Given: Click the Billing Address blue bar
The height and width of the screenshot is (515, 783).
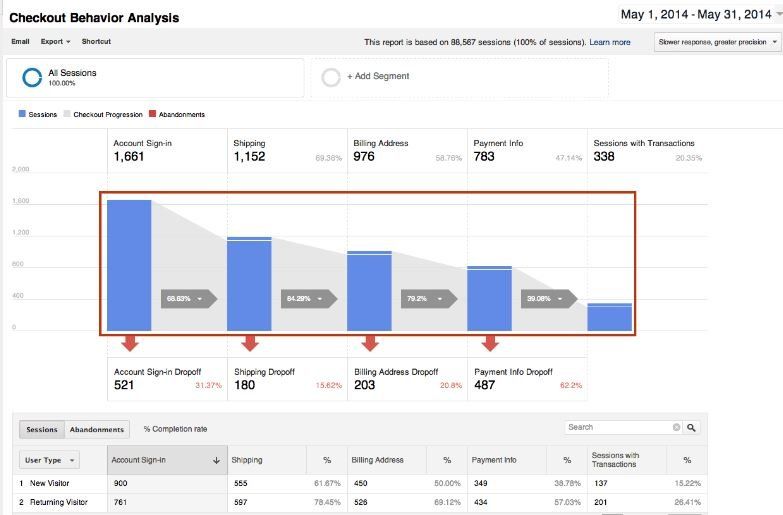Looking at the screenshot, I should [370, 291].
